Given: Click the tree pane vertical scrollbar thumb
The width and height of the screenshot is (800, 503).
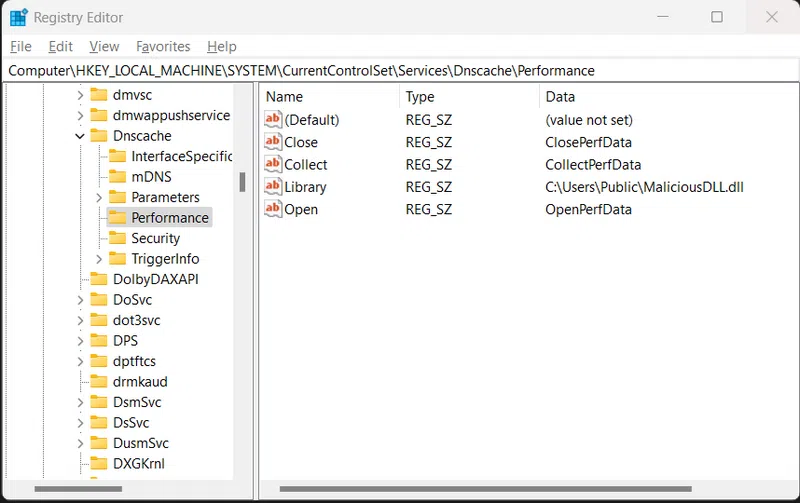Looking at the screenshot, I should (x=242, y=181).
